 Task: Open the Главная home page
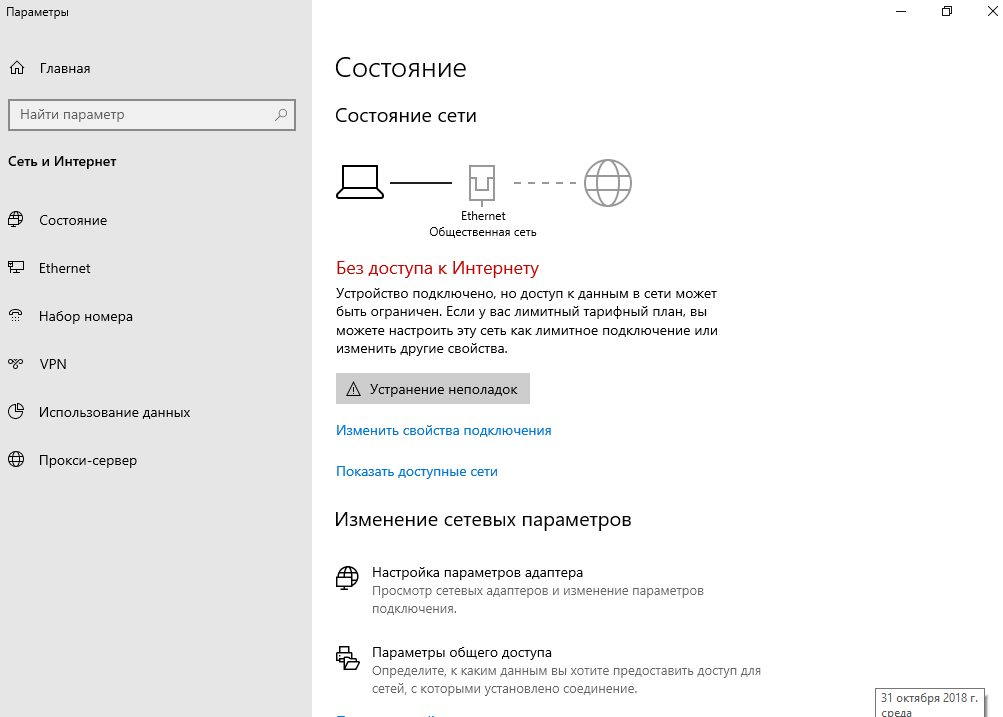point(65,68)
